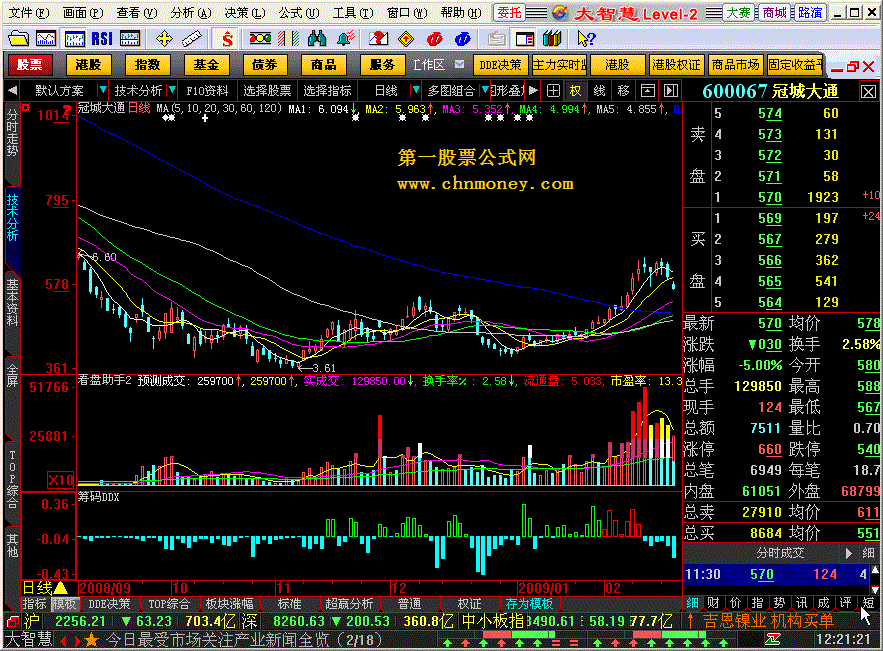Click the up arrow of trade list scrollbar

(876, 569)
